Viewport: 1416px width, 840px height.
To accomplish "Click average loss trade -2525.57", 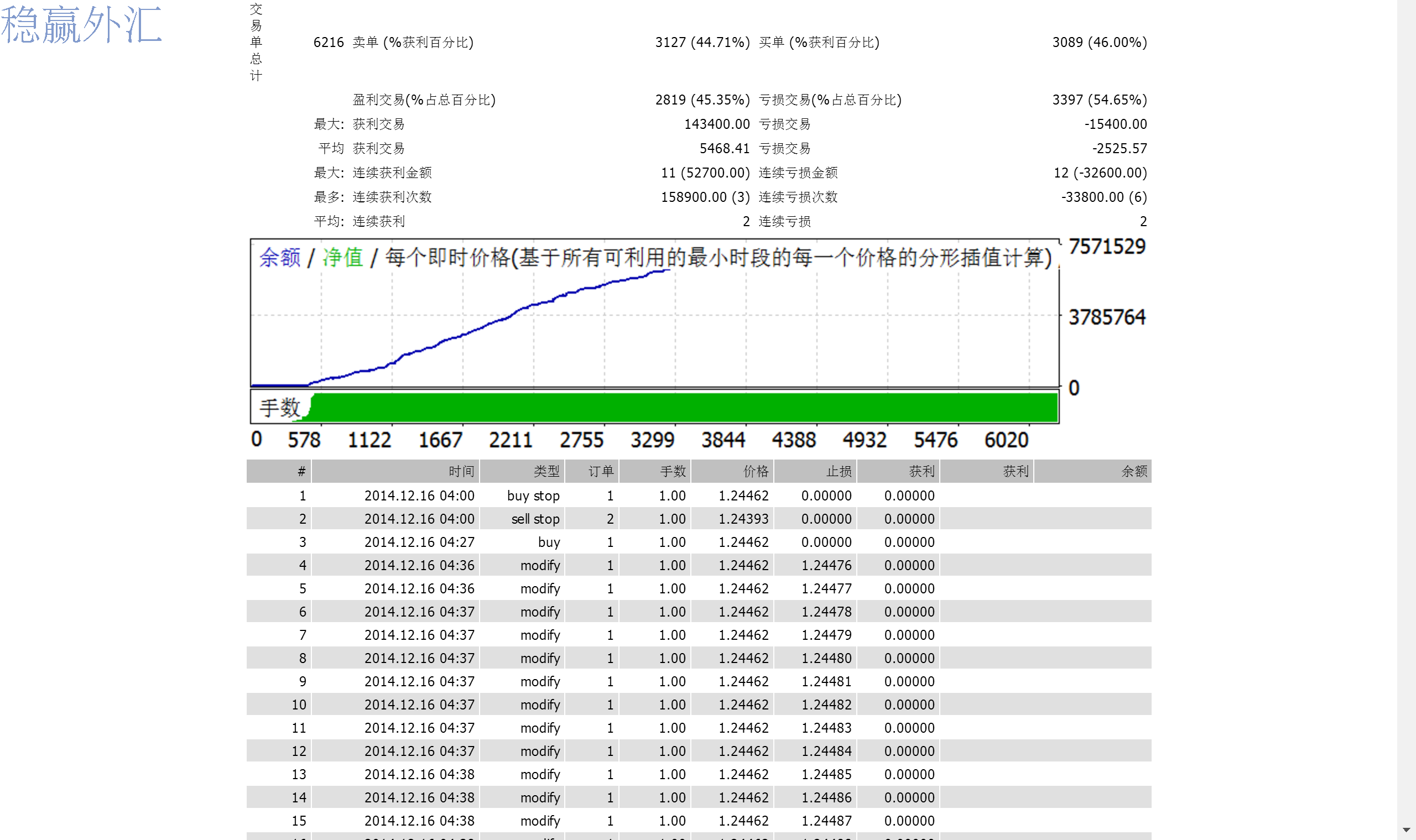I will (x=1120, y=149).
